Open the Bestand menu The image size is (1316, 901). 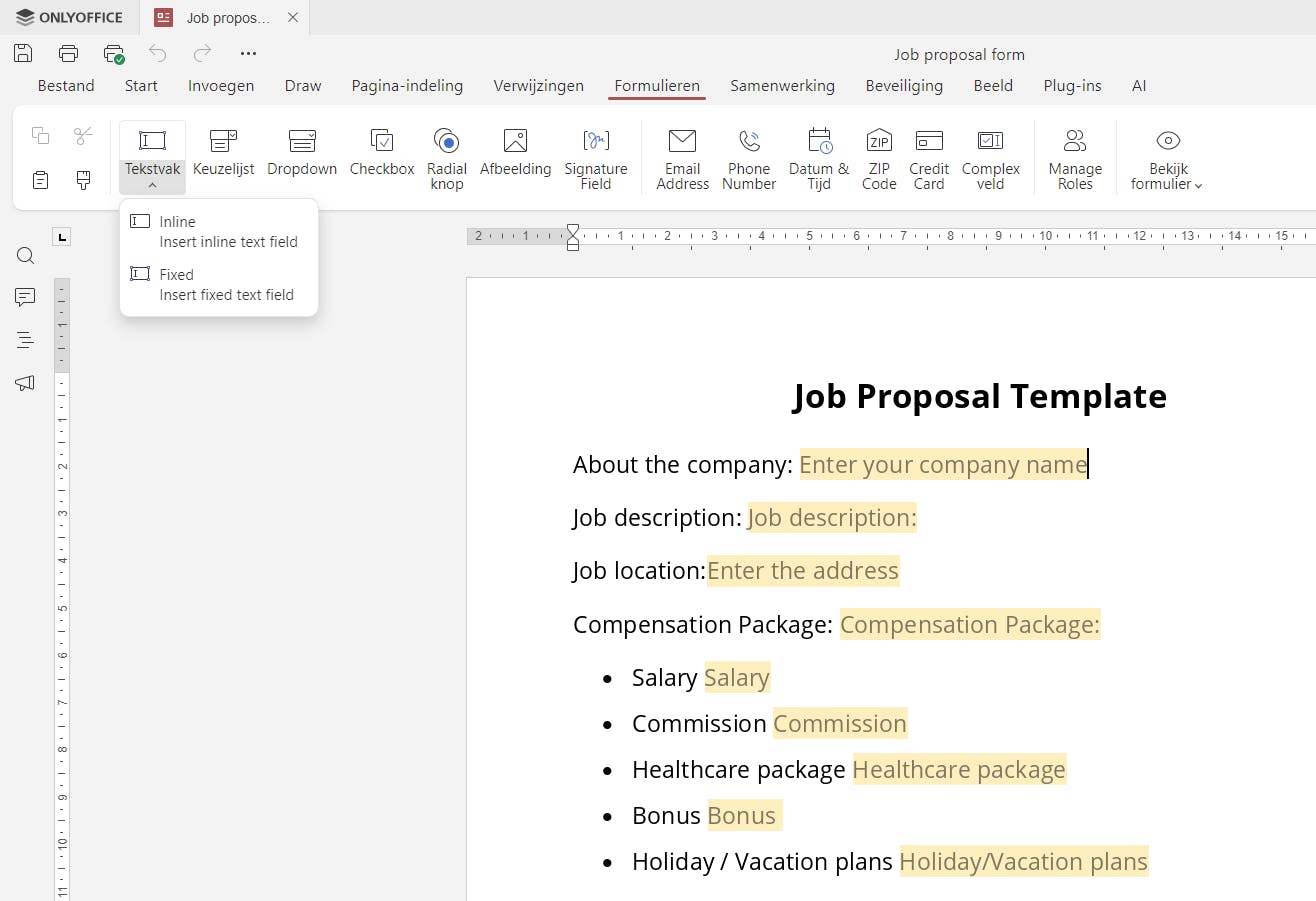pos(66,86)
